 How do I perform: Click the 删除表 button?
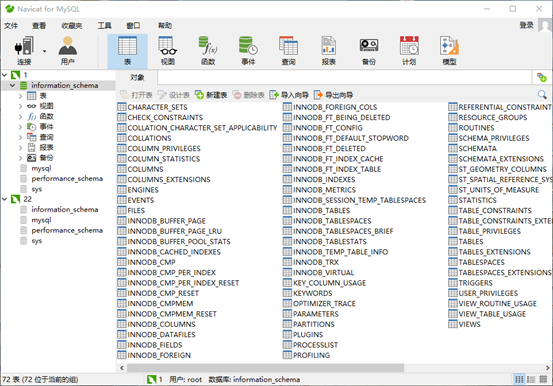coord(249,95)
